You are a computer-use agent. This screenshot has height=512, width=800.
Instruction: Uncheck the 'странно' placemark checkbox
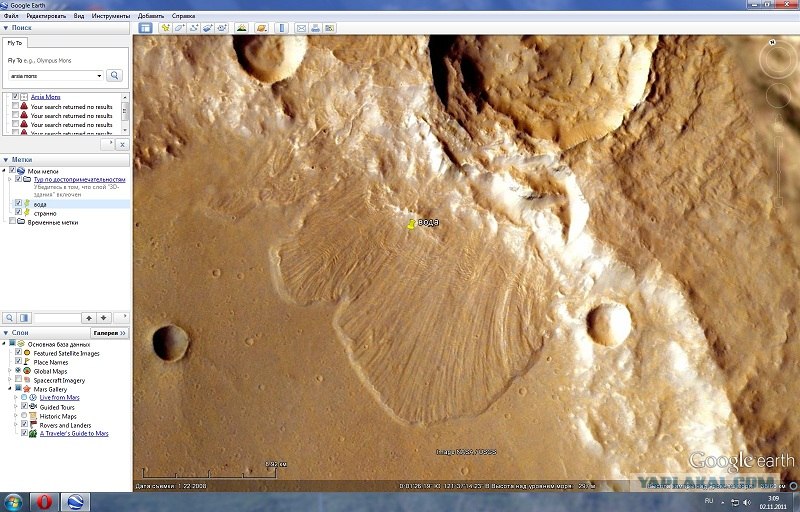(x=18, y=212)
